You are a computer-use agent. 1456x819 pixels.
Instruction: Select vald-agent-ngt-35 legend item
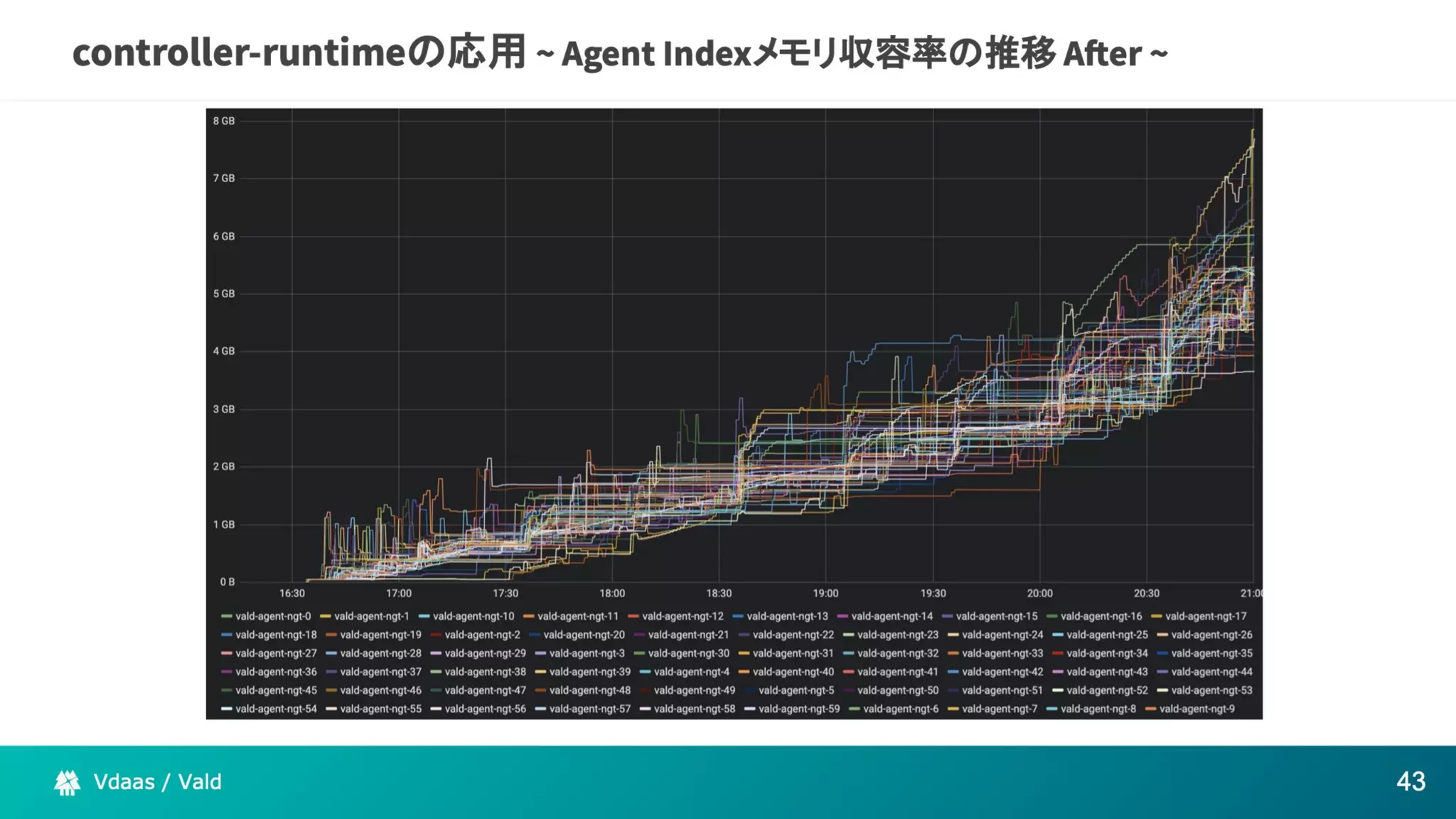point(1211,653)
